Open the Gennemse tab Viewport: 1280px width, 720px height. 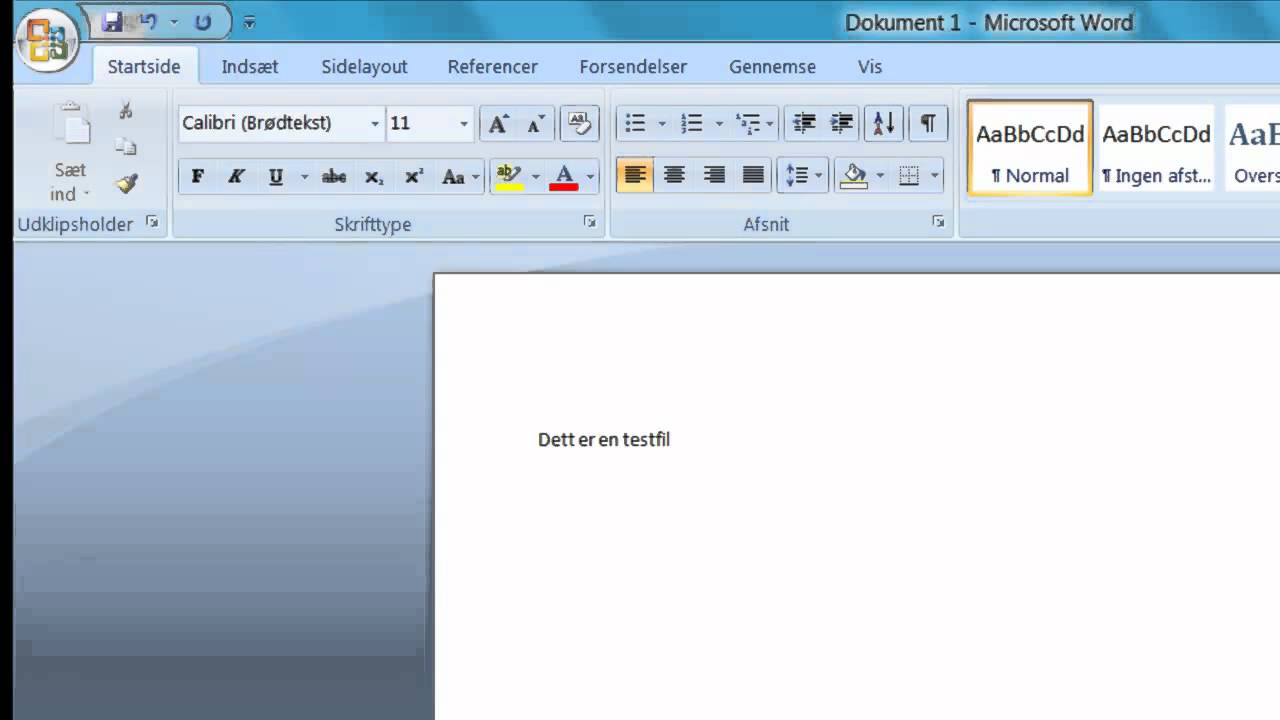click(x=772, y=67)
